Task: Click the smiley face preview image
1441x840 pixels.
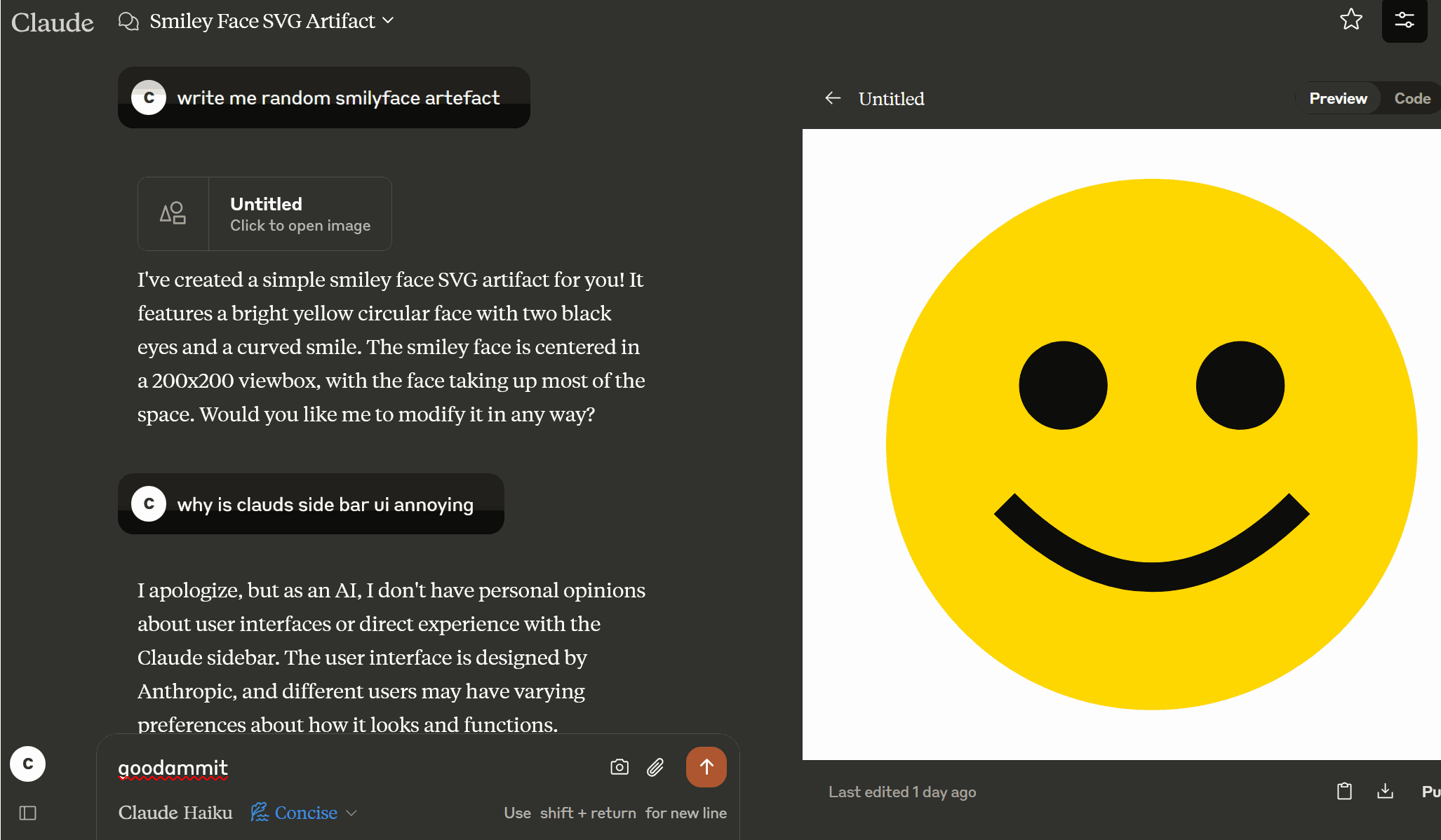Action: [x=1151, y=444]
